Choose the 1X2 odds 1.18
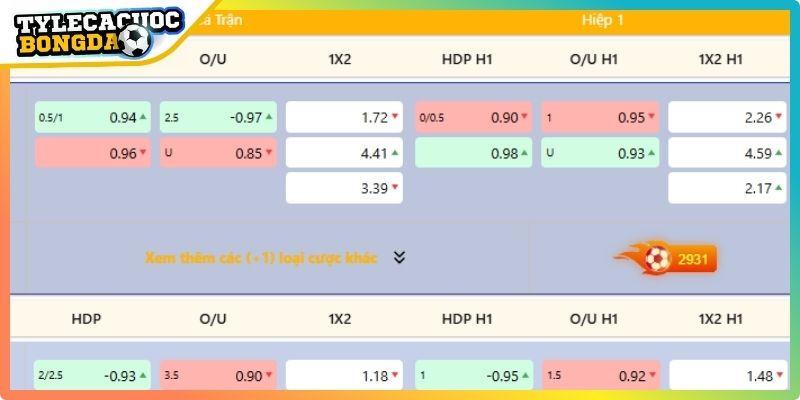 (344, 376)
